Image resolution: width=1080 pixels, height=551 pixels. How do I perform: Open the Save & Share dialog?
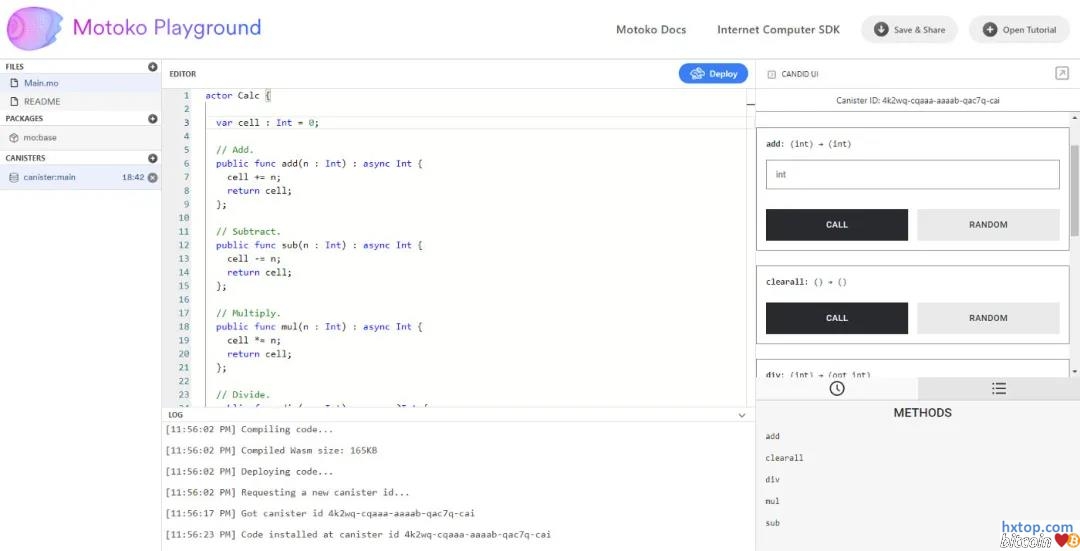pyautogui.click(x=909, y=30)
